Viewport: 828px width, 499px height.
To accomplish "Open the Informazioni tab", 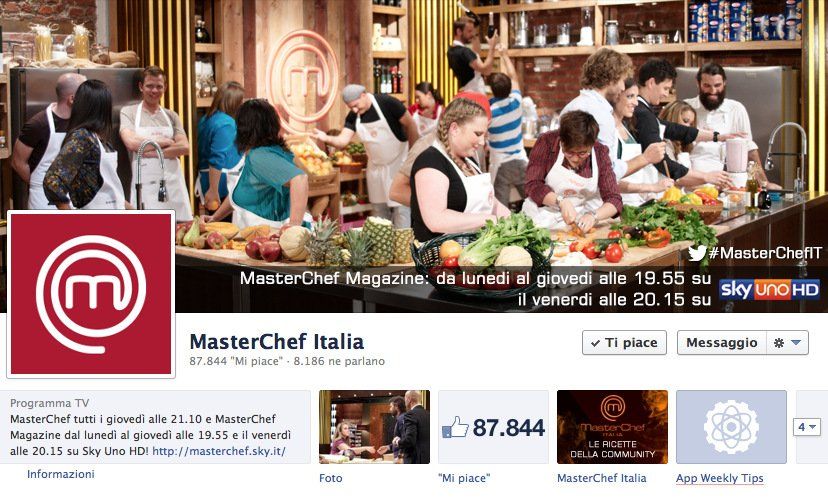I will click(x=61, y=474).
